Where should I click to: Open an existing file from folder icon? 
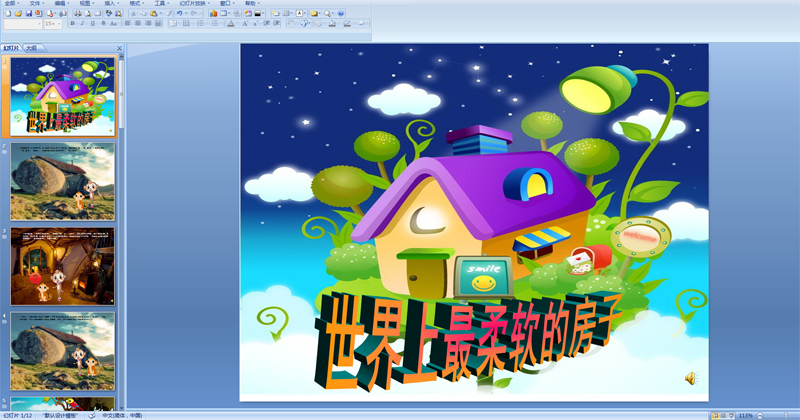click(x=18, y=14)
